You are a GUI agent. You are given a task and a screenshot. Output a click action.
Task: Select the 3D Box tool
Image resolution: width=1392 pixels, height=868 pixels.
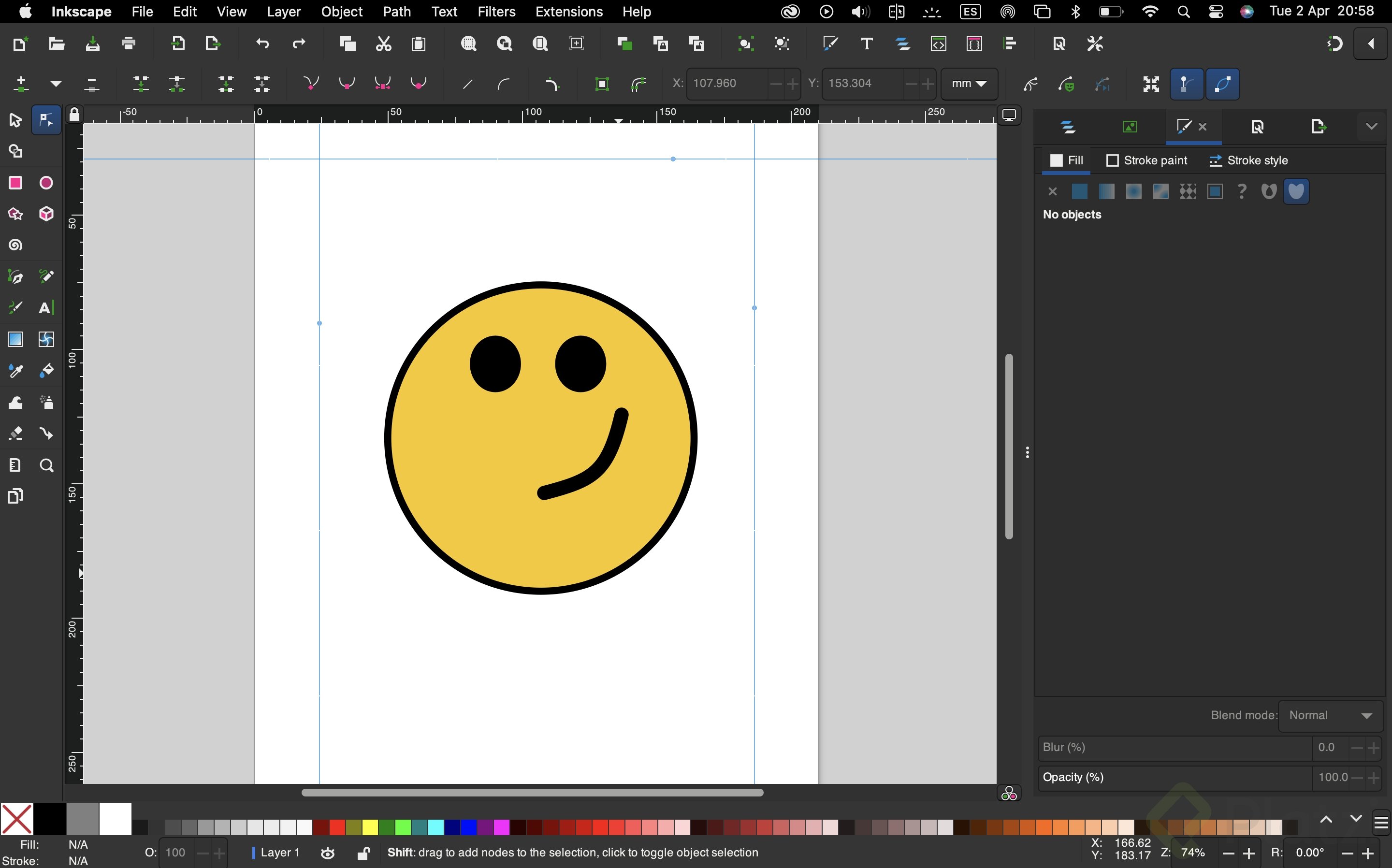46,214
